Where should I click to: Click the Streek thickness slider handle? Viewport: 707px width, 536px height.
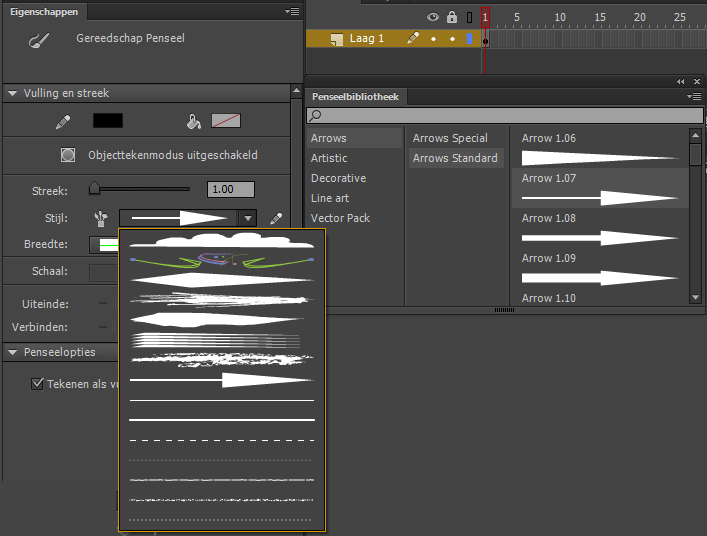click(x=94, y=188)
